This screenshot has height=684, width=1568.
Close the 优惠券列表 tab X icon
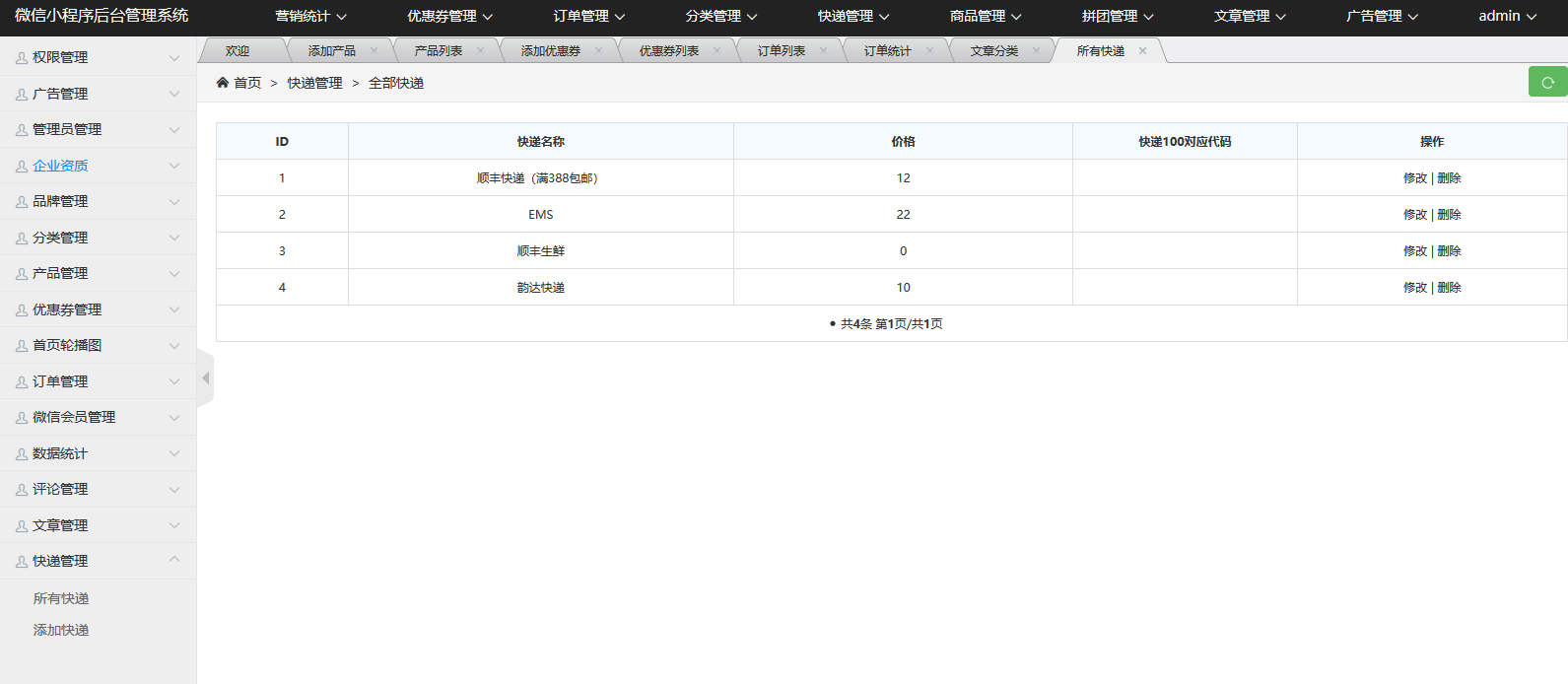pos(716,51)
